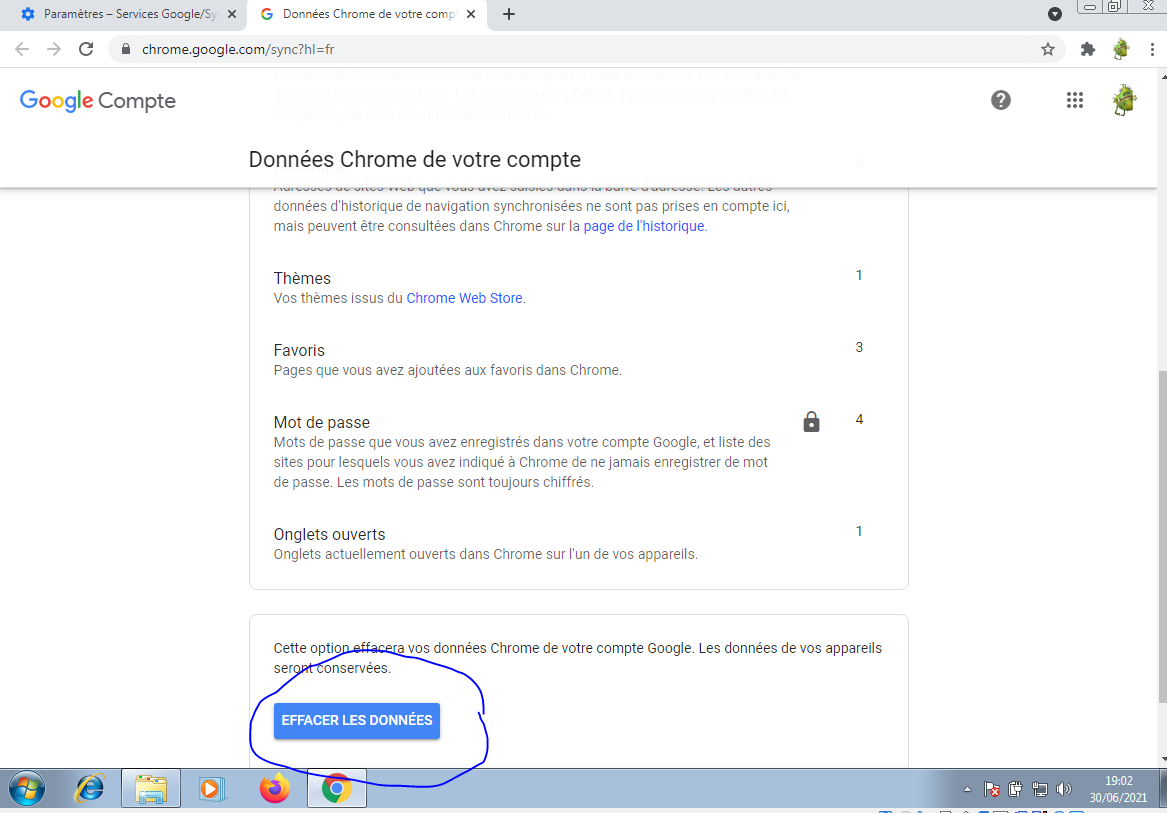Viewport: 1167px width, 813px height.
Task: Click the lock icon beside Mot de passe
Action: (811, 422)
